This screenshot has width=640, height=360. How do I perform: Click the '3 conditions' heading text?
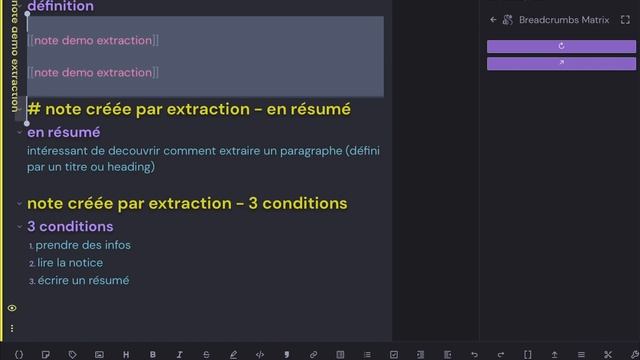[x=70, y=227]
